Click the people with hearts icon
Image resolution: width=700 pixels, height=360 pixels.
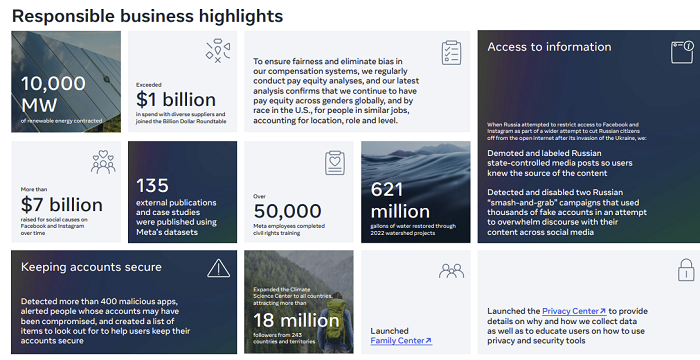[x=103, y=162]
